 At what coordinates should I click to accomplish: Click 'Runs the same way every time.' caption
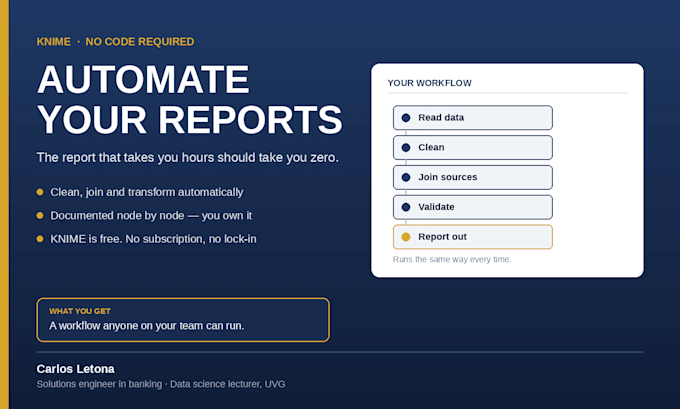[452, 259]
